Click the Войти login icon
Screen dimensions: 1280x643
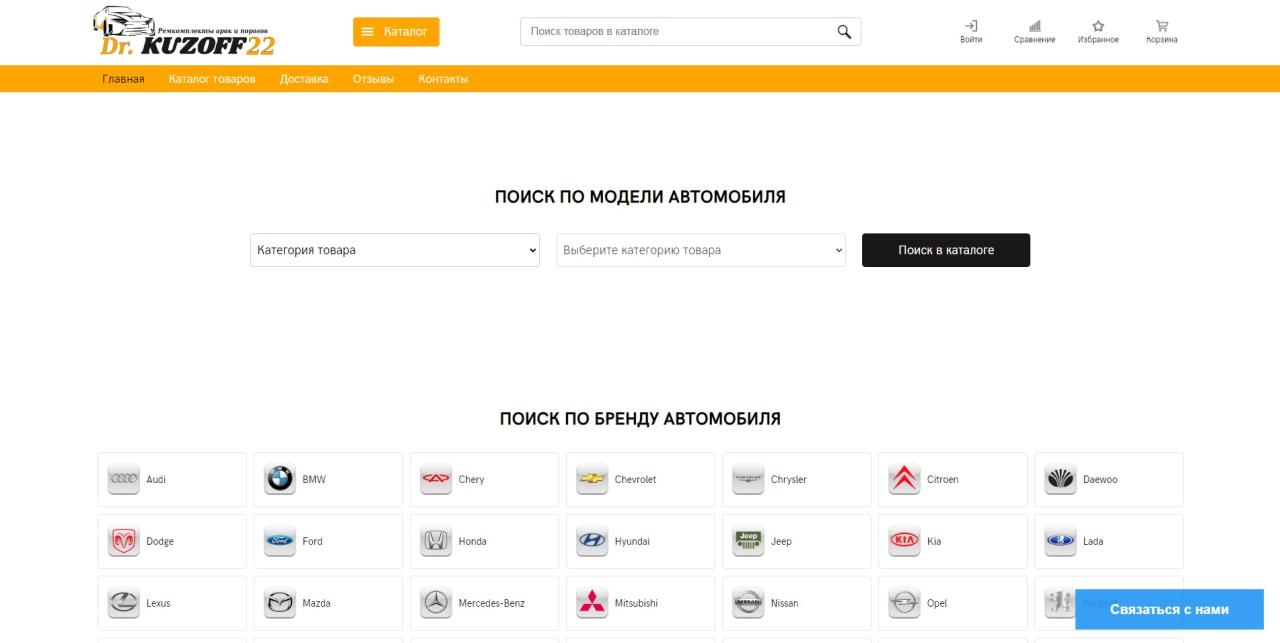click(971, 32)
